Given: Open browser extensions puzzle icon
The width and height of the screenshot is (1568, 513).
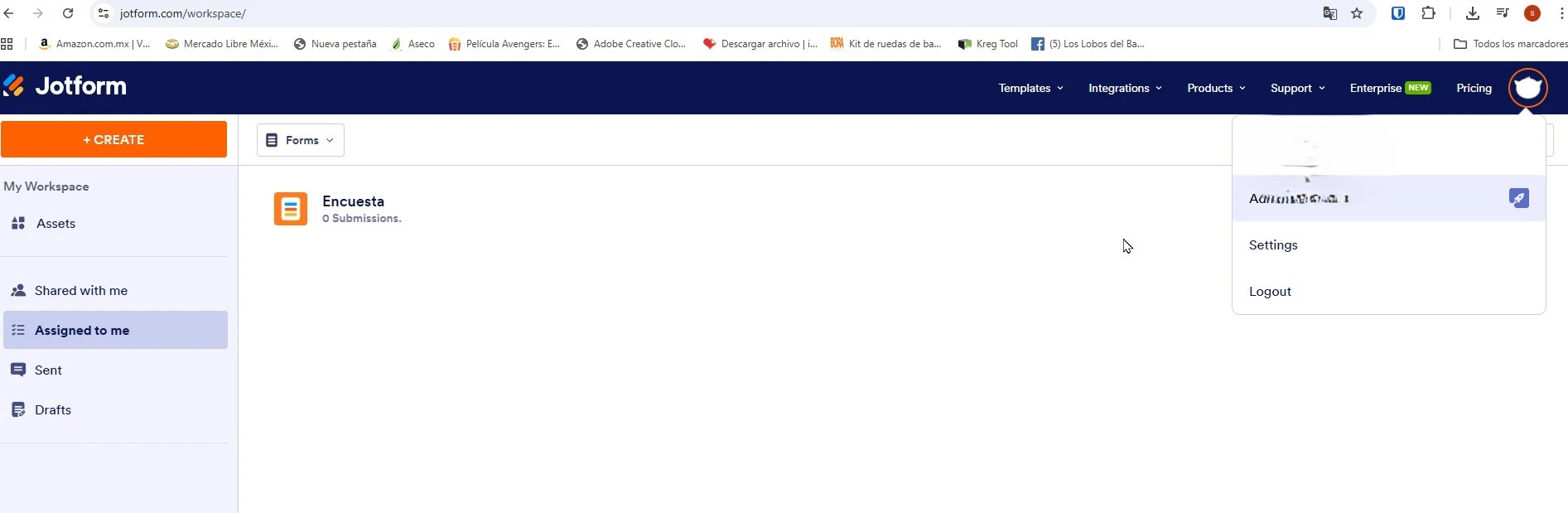Looking at the screenshot, I should tap(1428, 13).
